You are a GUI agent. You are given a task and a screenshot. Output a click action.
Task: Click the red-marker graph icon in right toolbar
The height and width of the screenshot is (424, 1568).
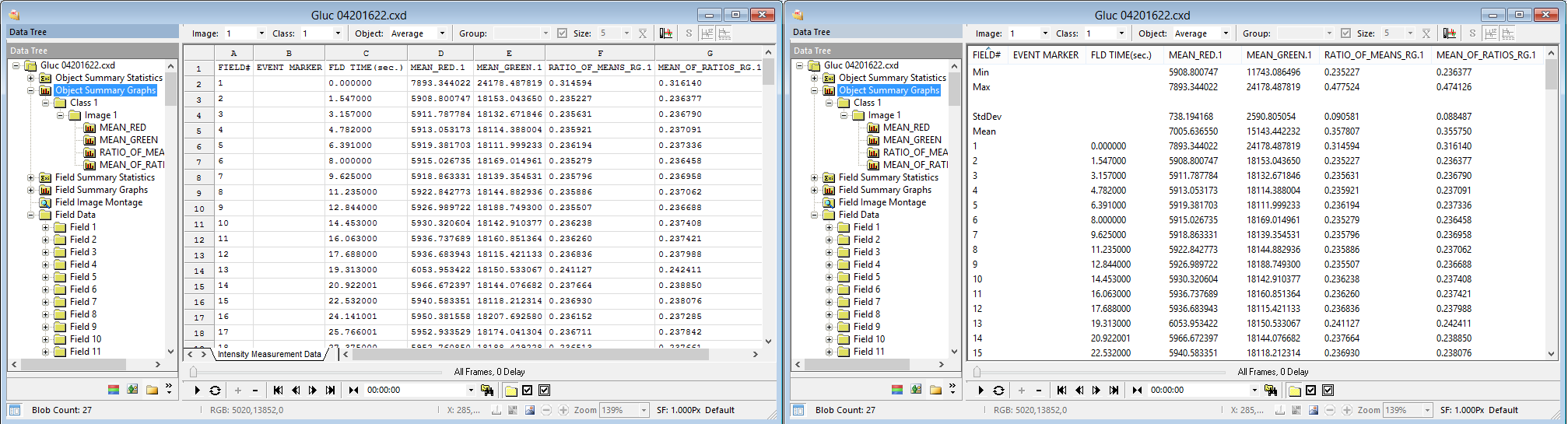(1449, 33)
